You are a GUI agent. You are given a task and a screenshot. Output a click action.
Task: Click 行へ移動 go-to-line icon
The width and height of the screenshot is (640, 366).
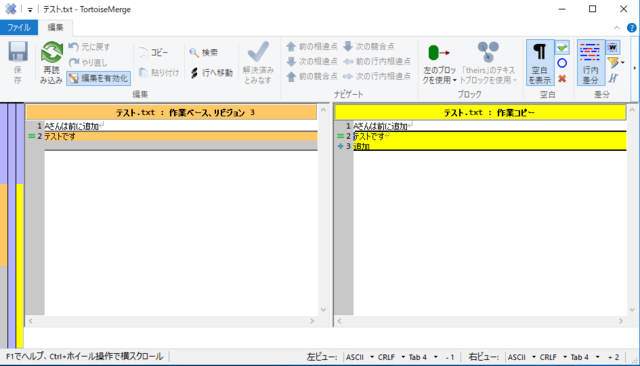pyautogui.click(x=211, y=73)
